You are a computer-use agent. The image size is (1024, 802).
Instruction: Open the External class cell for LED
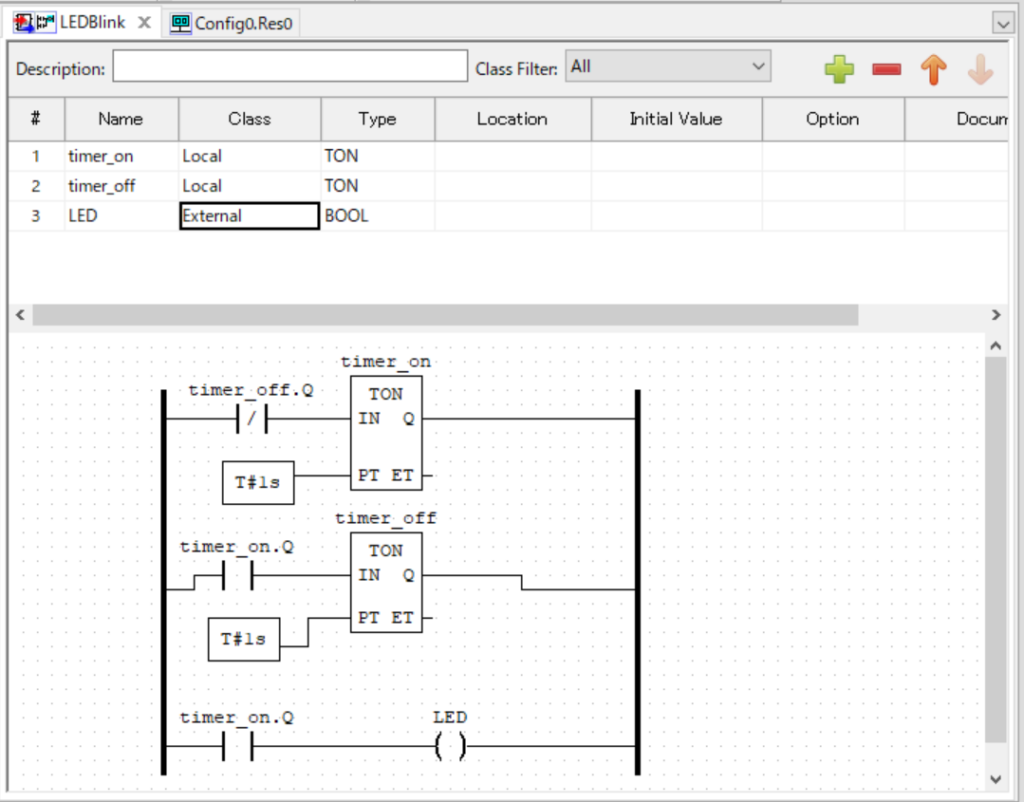point(249,216)
